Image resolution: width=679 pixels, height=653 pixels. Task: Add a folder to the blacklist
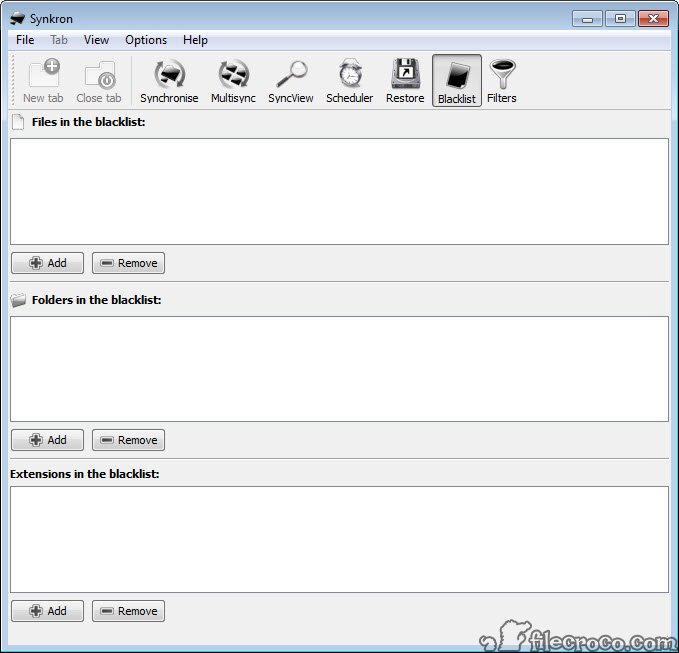pyautogui.click(x=48, y=440)
